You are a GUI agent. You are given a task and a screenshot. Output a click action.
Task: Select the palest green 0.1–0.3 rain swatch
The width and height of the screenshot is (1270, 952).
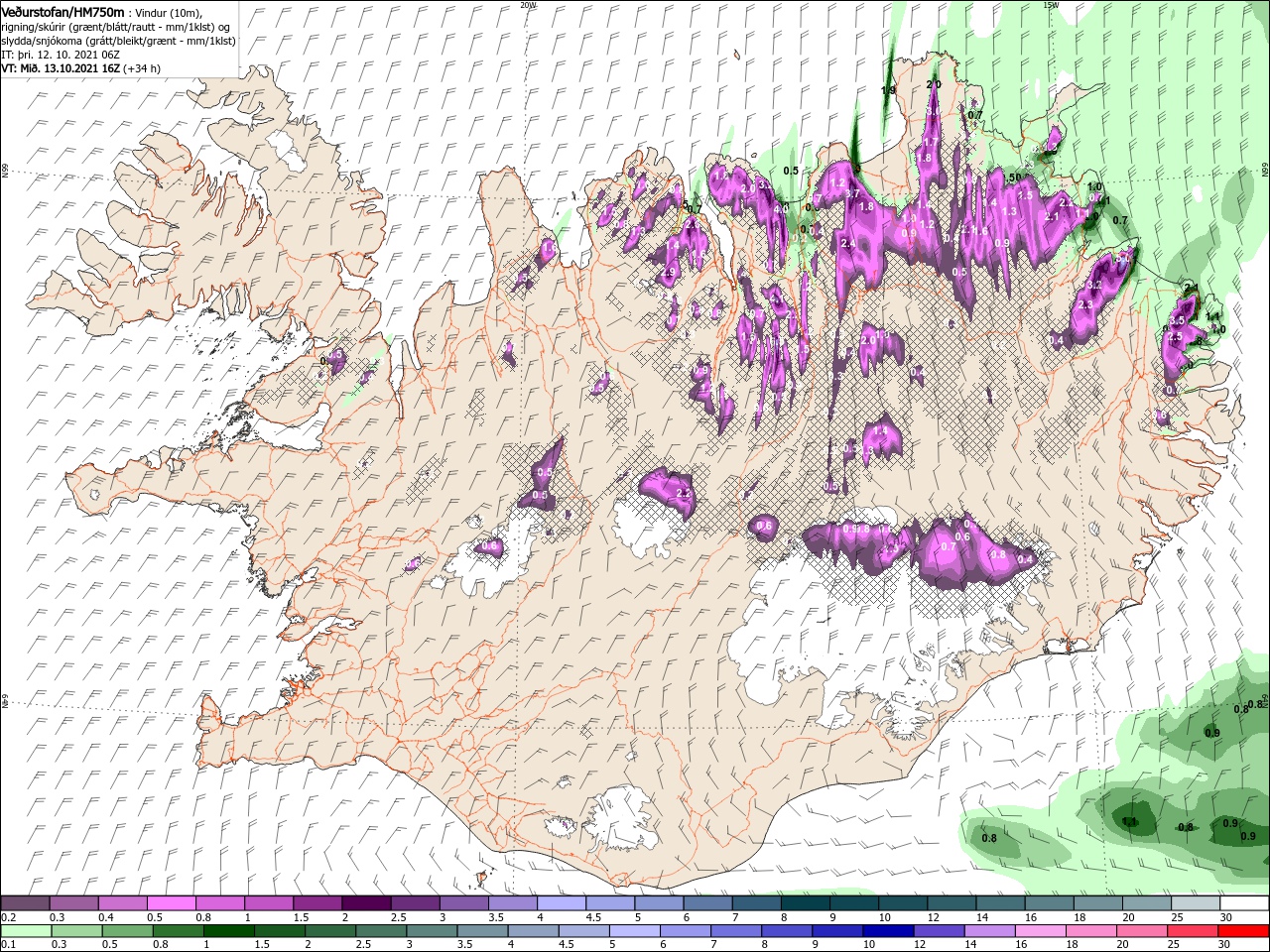tap(25, 931)
